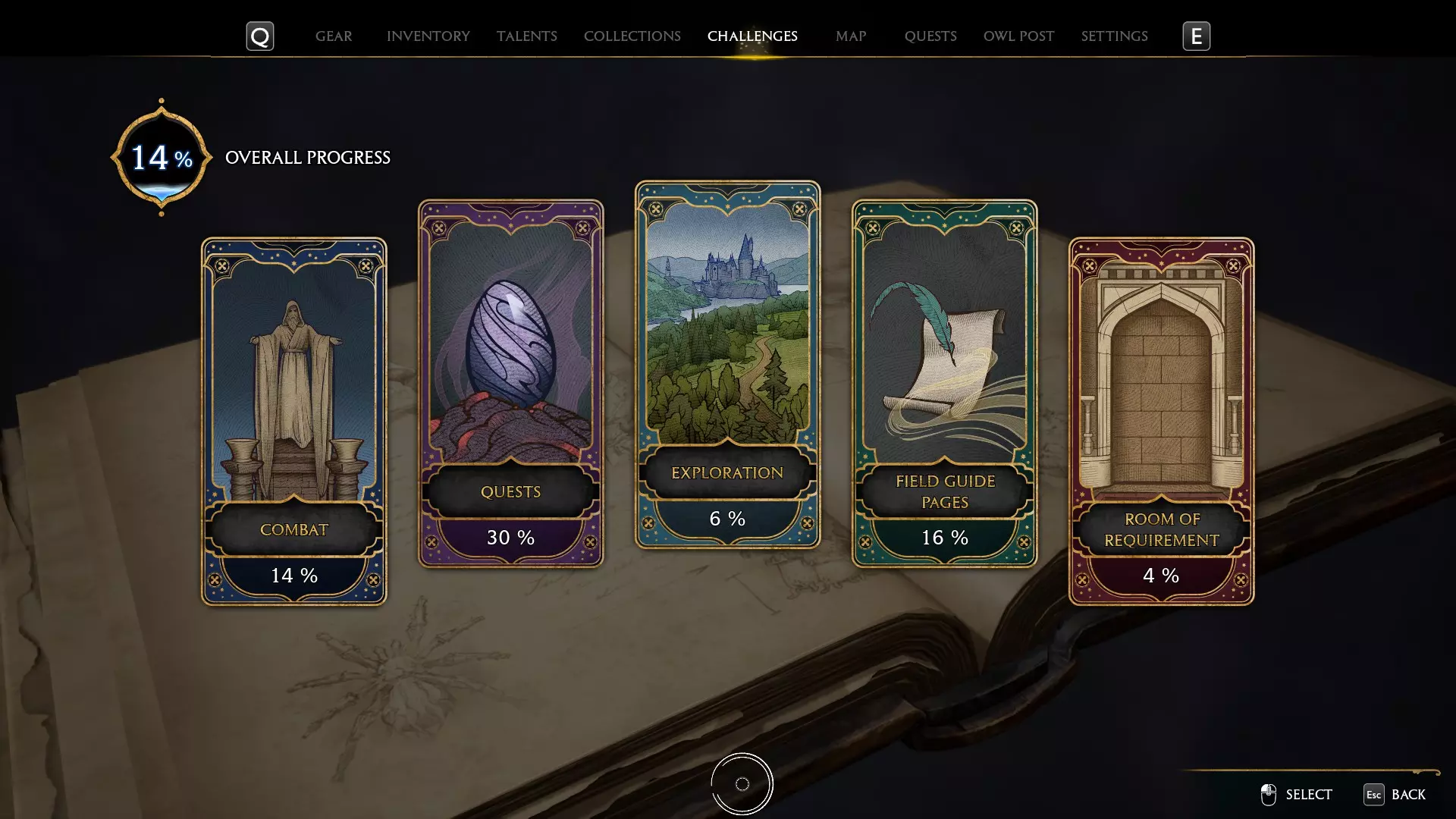This screenshot has width=1456, height=819.
Task: Switch to the Gear tab
Action: [334, 36]
